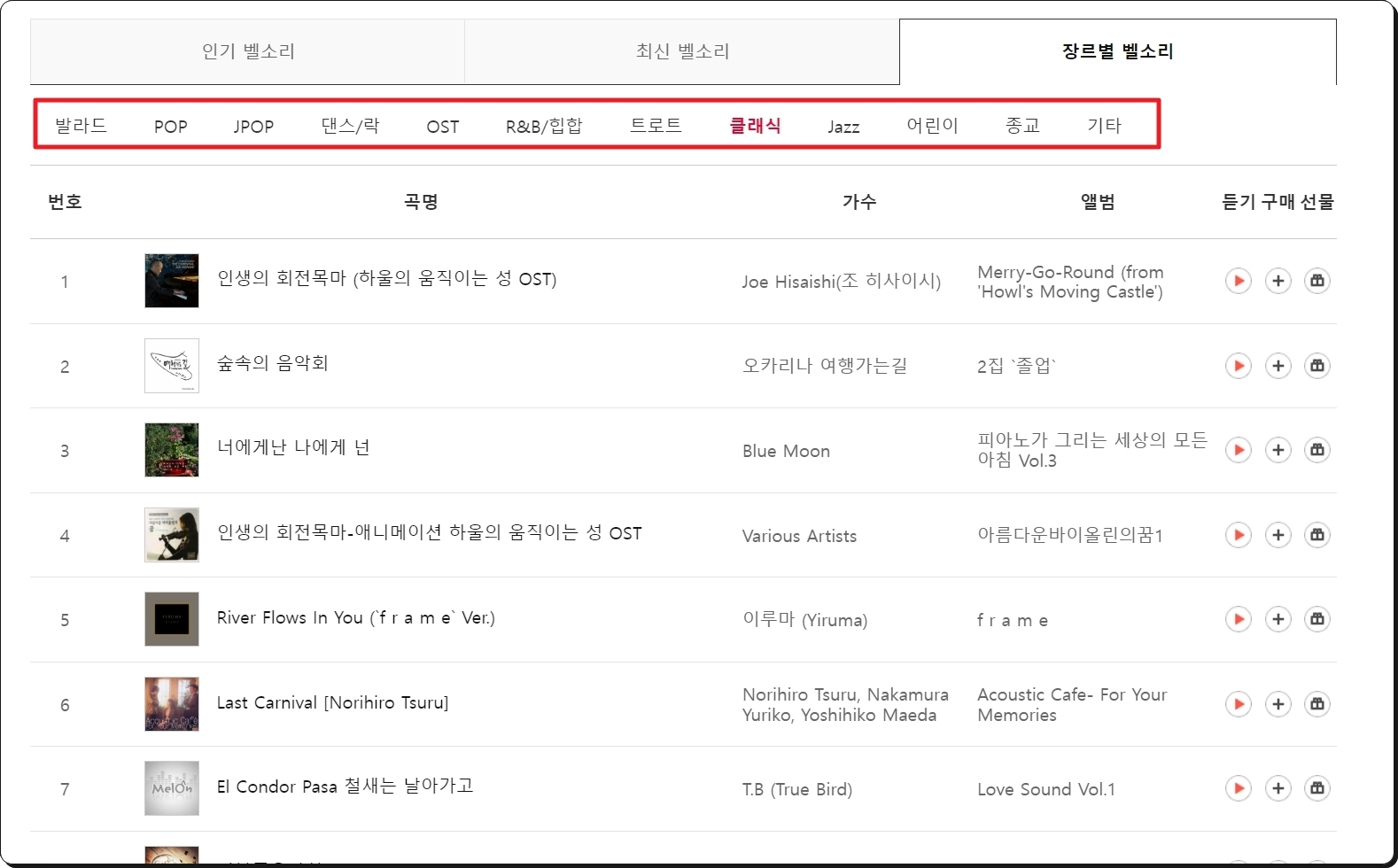
Task: Open the song 너에게난 나에게 넌
Action: 293,447
